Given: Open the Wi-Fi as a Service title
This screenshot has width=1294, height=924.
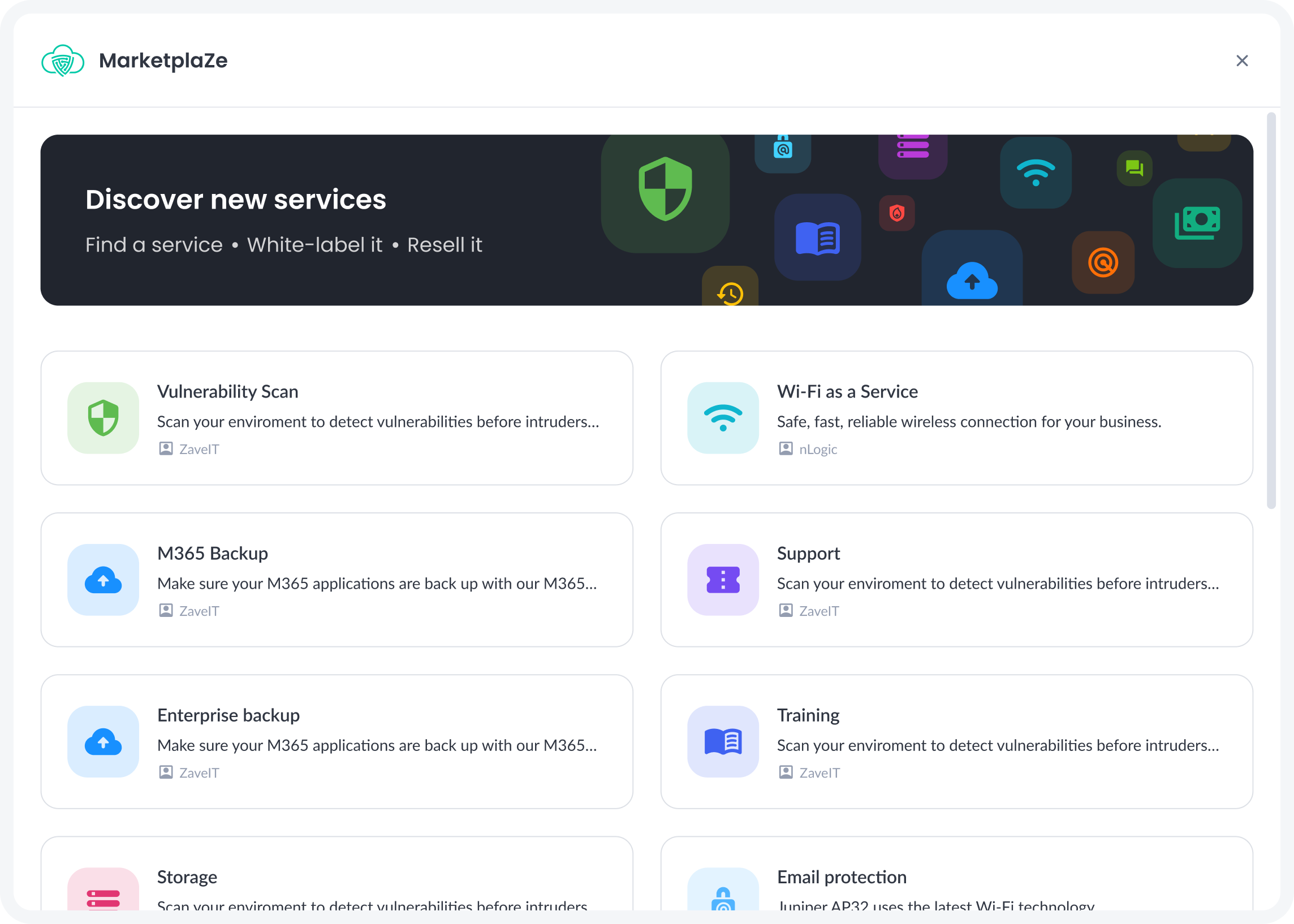Looking at the screenshot, I should point(847,391).
